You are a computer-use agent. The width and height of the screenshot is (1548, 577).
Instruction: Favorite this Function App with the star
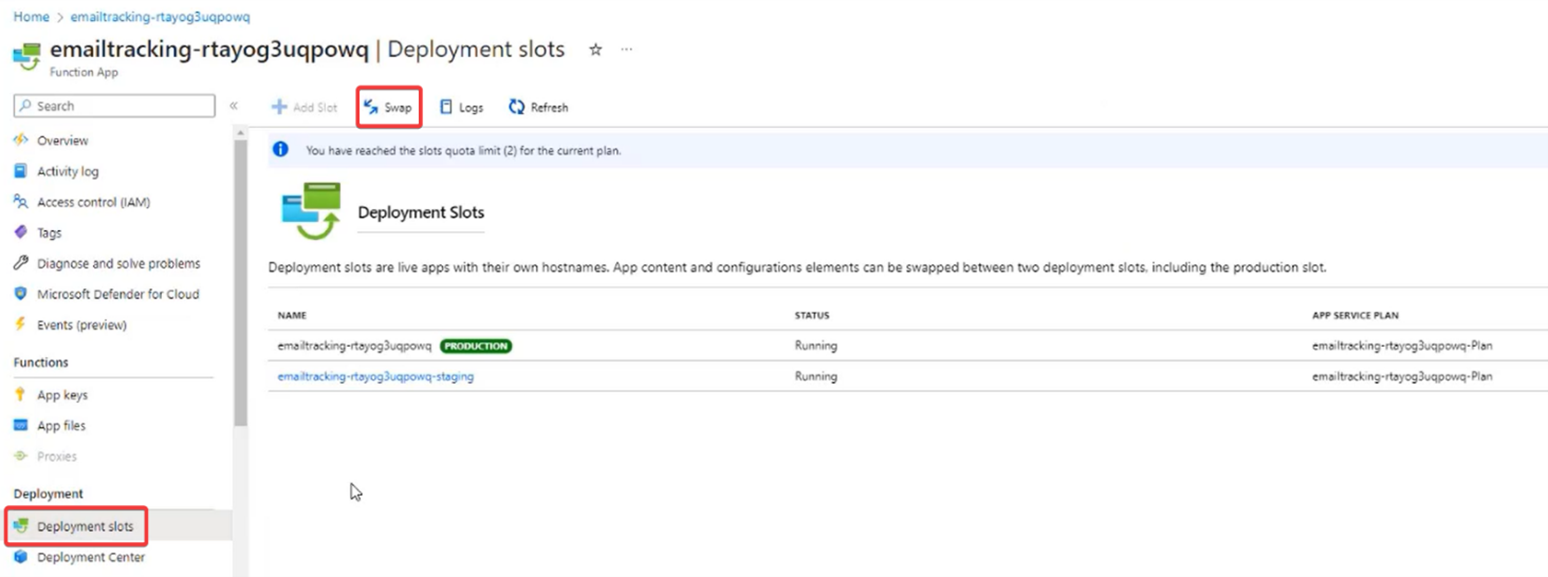pyautogui.click(x=595, y=49)
